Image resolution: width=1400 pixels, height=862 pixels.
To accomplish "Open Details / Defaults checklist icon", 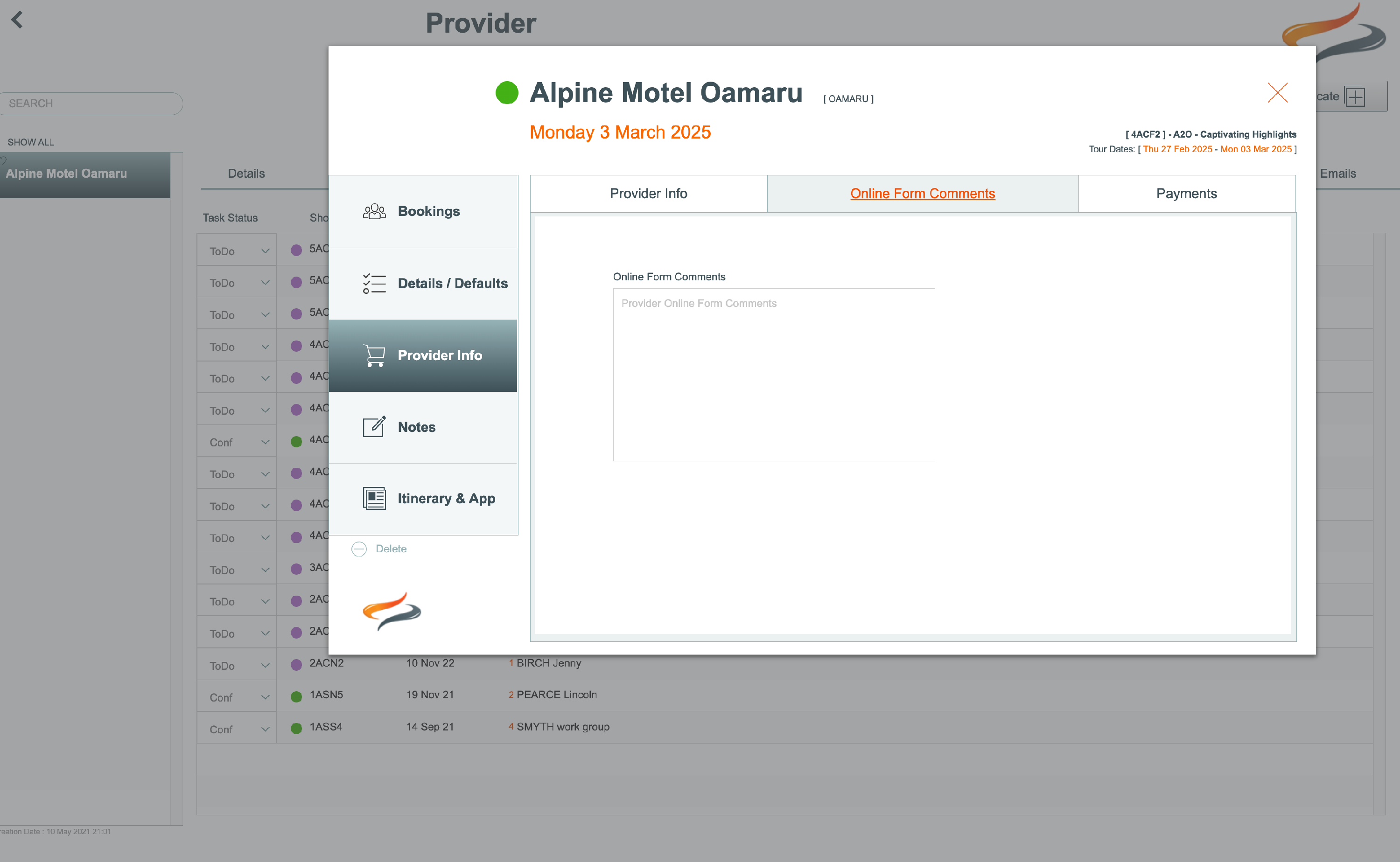I will pos(374,283).
